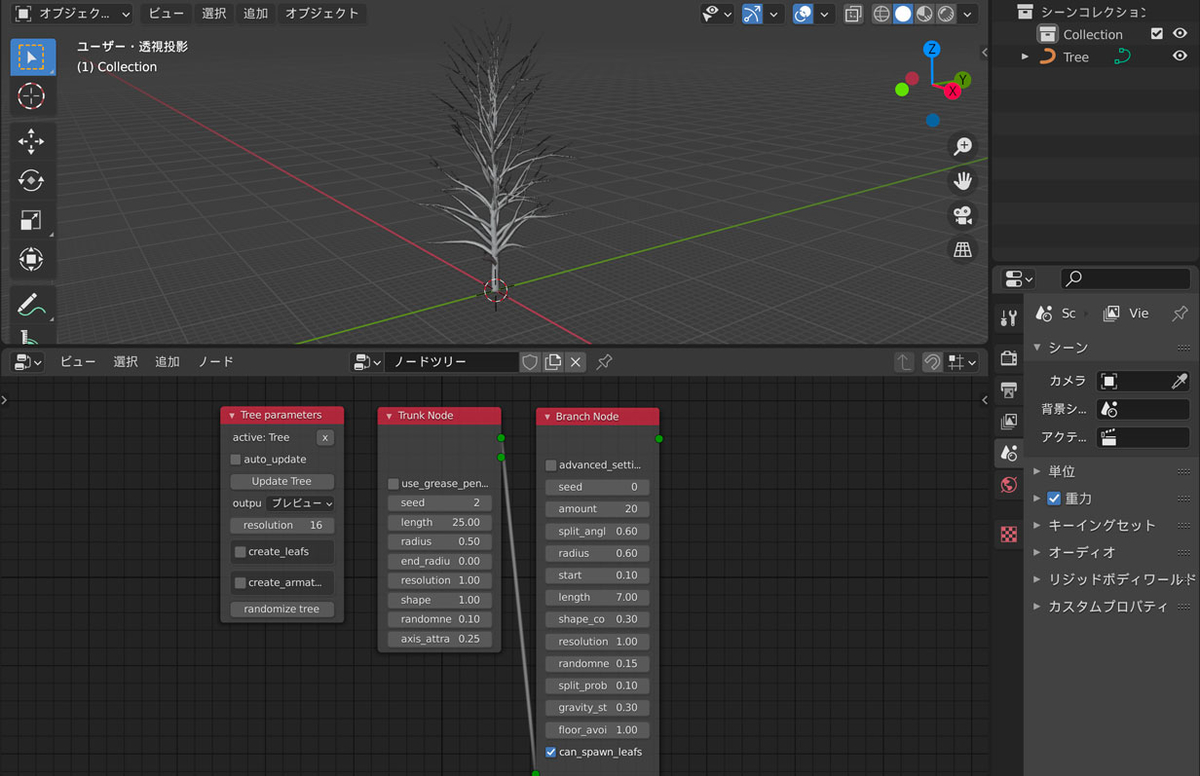
Task: Switch to solid viewport shading
Action: coord(903,14)
